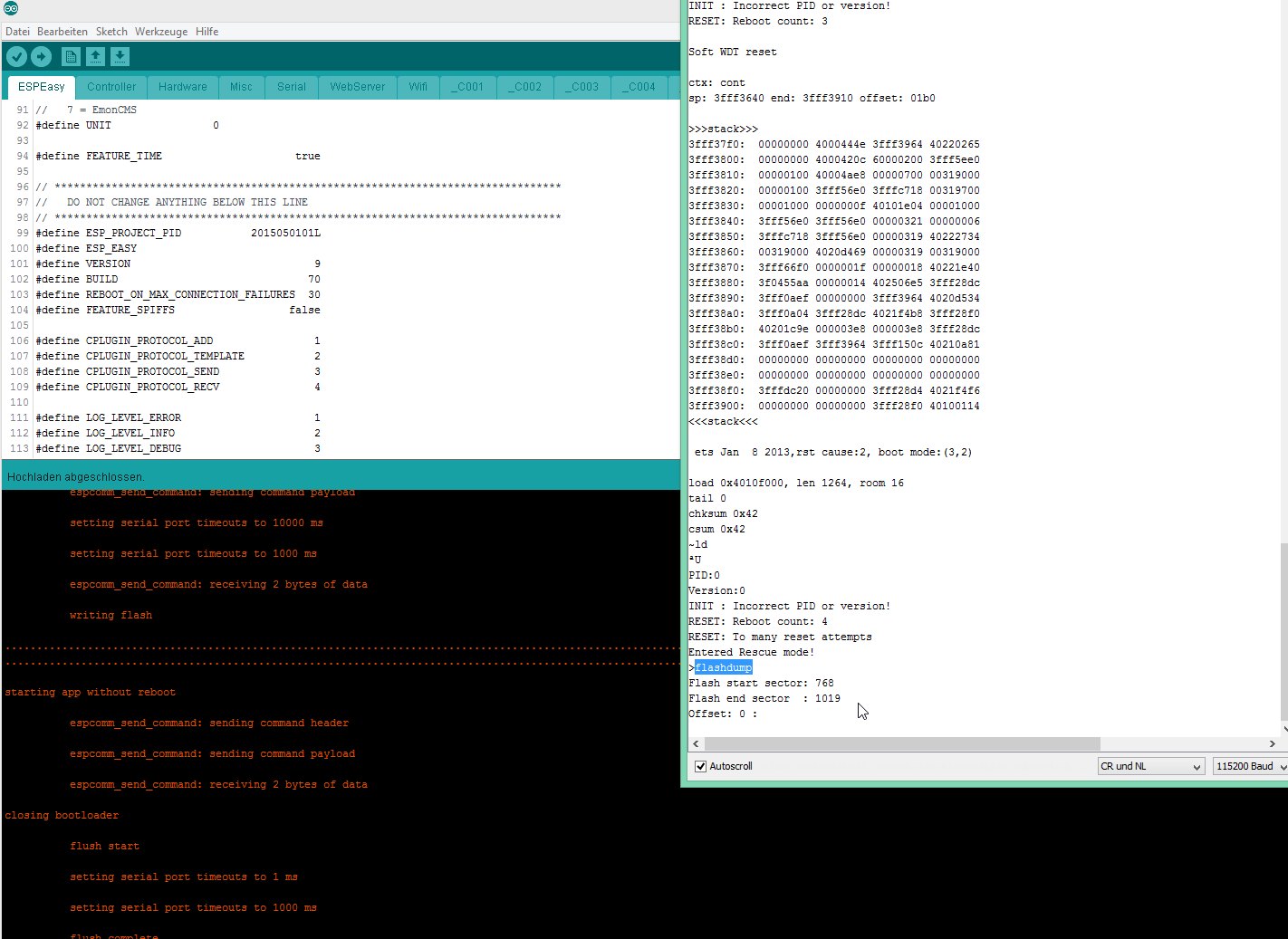The height and width of the screenshot is (939, 1288).
Task: Open the Bearbeiten menu
Action: pos(62,32)
